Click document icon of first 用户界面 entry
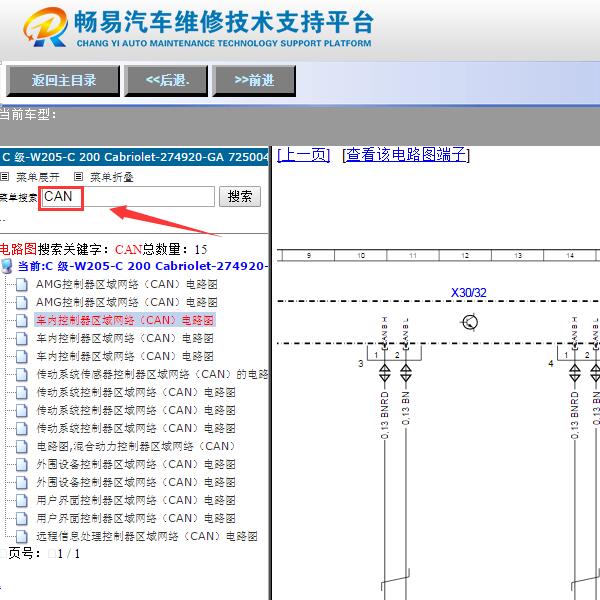The height and width of the screenshot is (600, 600). pyautogui.click(x=21, y=501)
